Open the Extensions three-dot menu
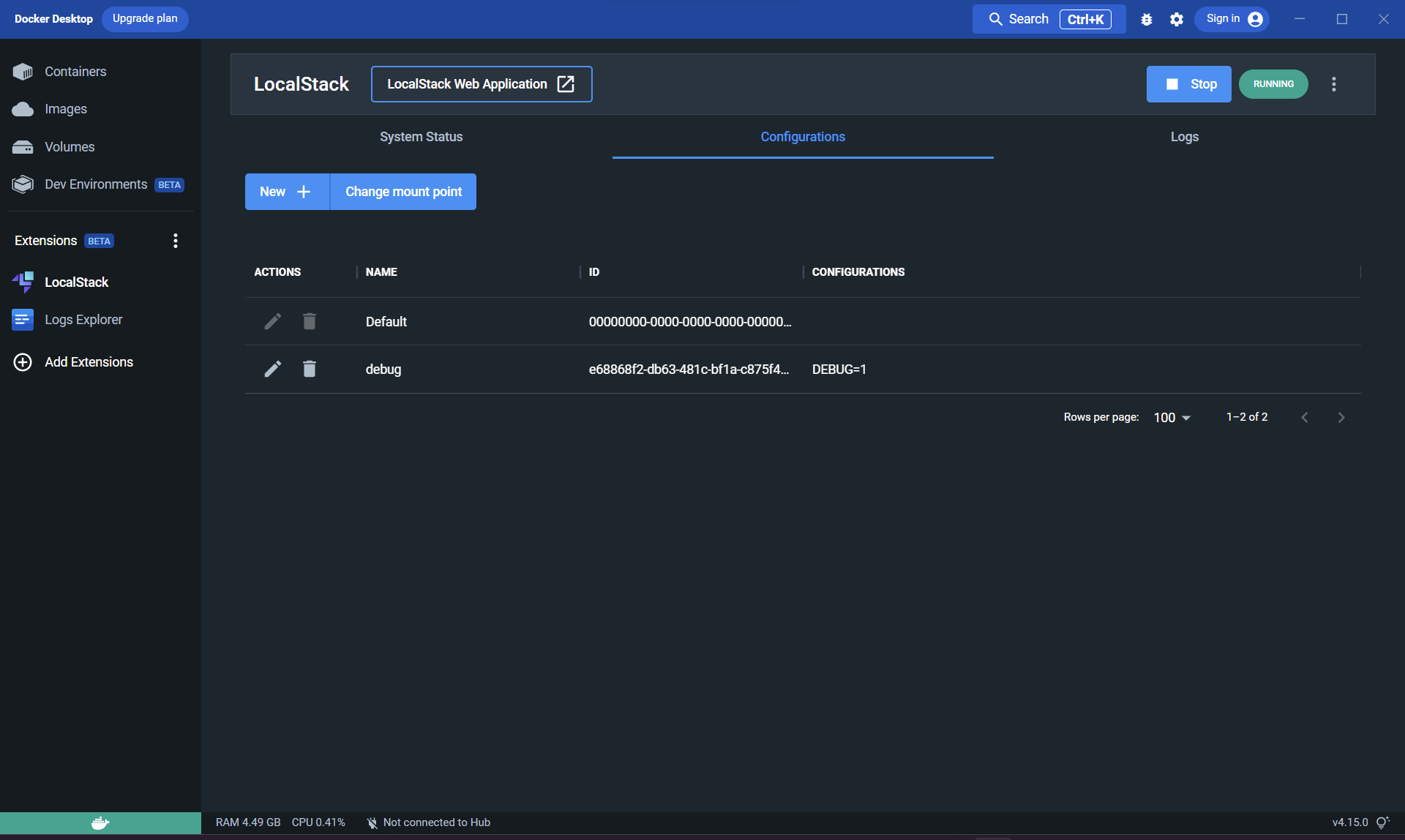The width and height of the screenshot is (1405, 840). coord(176,241)
